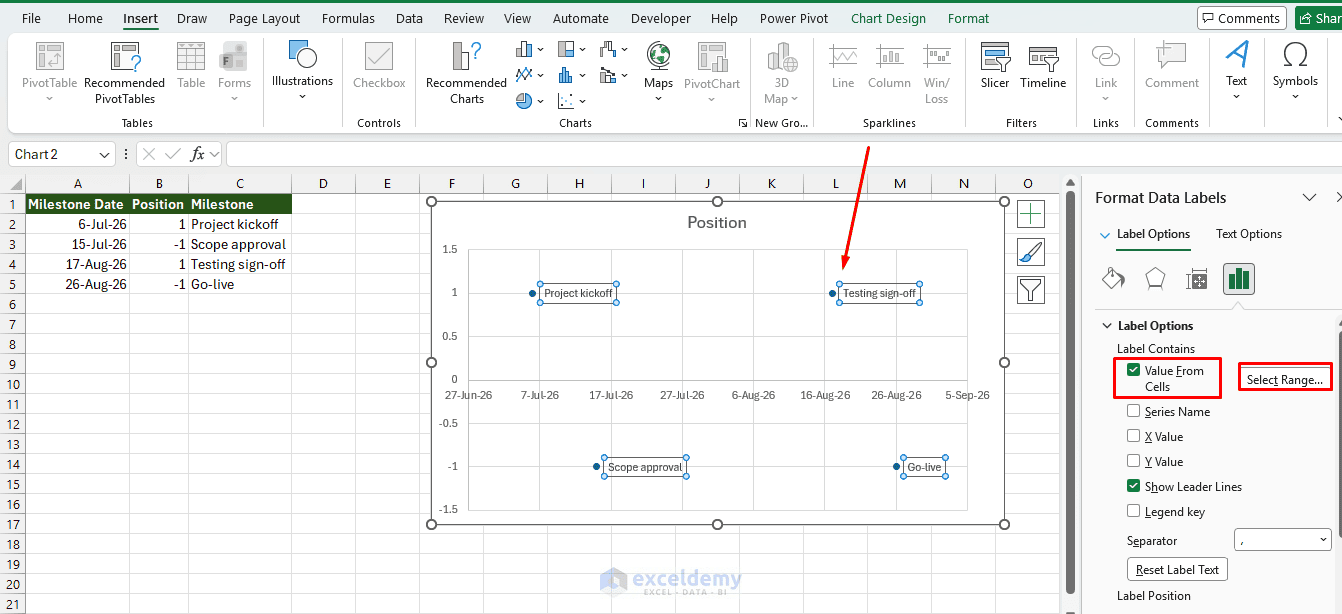The height and width of the screenshot is (614, 1342).
Task: Select the chart title Position
Action: pyautogui.click(x=717, y=222)
